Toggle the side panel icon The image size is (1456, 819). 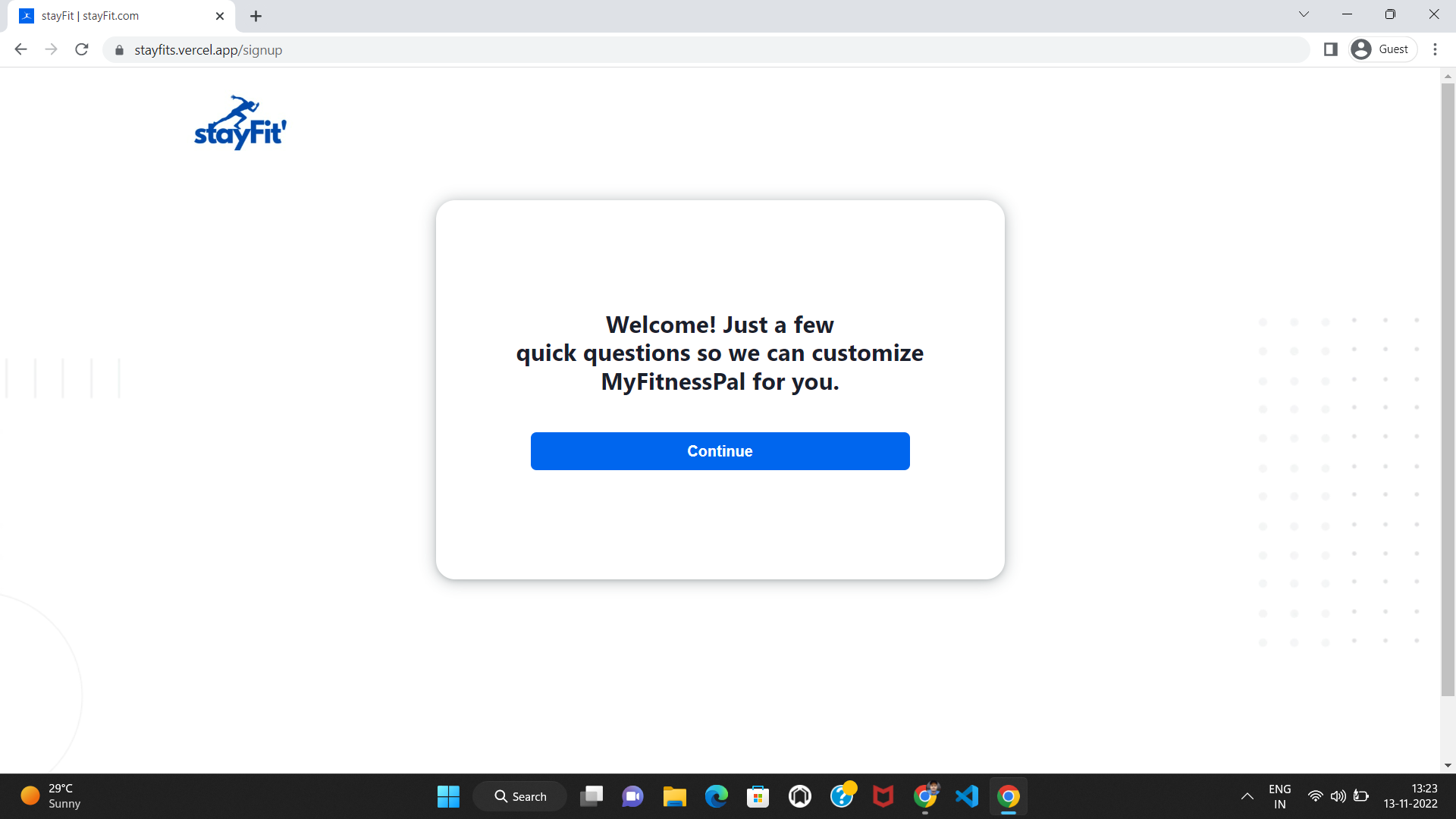tap(1330, 49)
